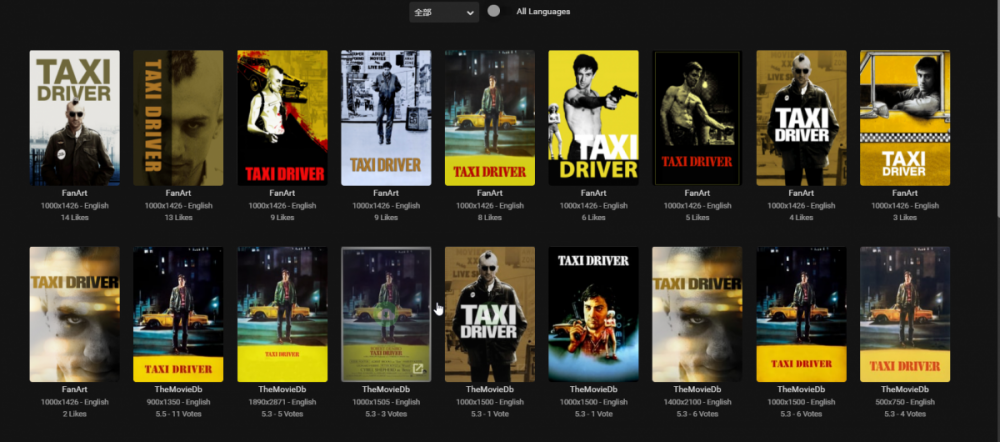Click the '14 Likes' text
Screen dimensions: 1000x442
tap(75, 217)
